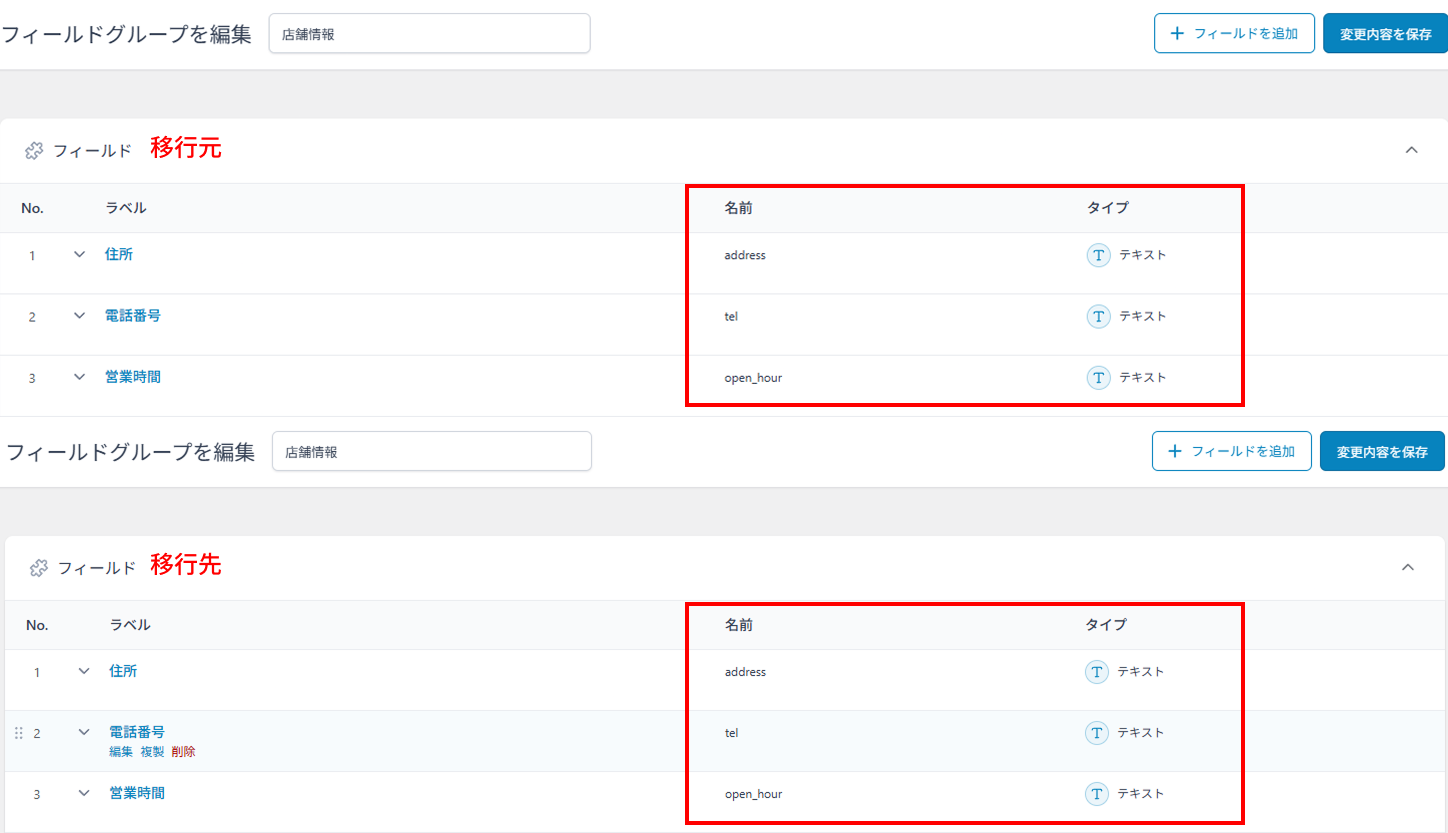Image resolution: width=1448 pixels, height=833 pixels.
Task: Expand the 電話番号 row chevron in 移行先 list
Action: click(x=84, y=732)
